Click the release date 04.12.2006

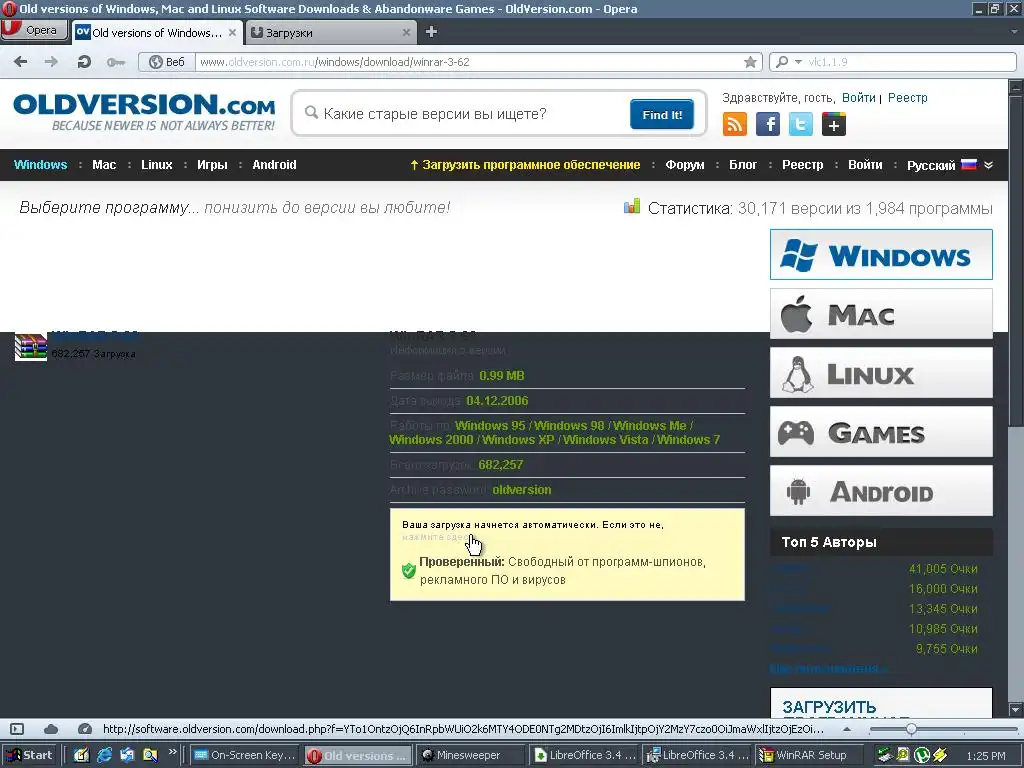(x=497, y=400)
